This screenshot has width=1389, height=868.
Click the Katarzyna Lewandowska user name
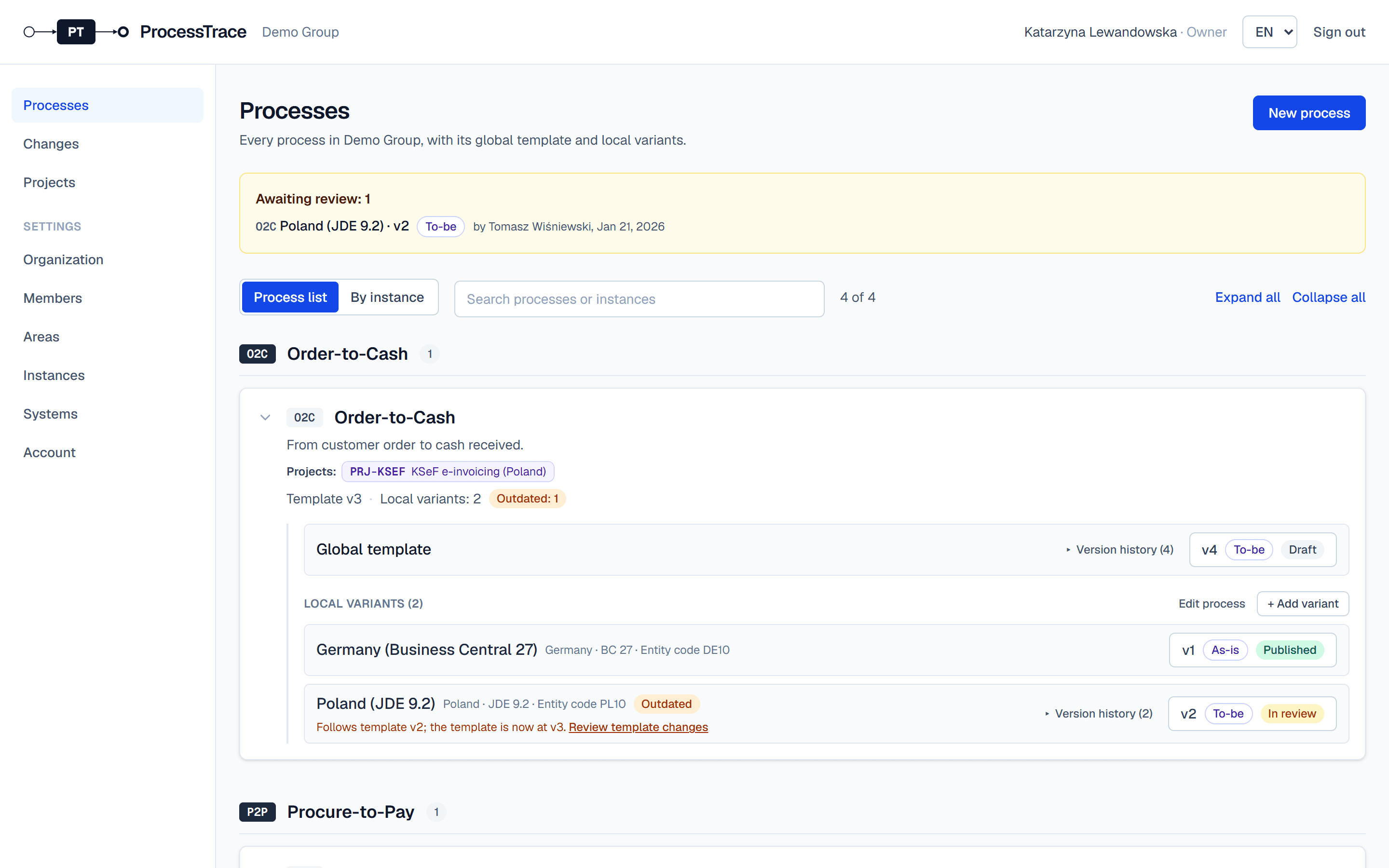(x=1100, y=31)
